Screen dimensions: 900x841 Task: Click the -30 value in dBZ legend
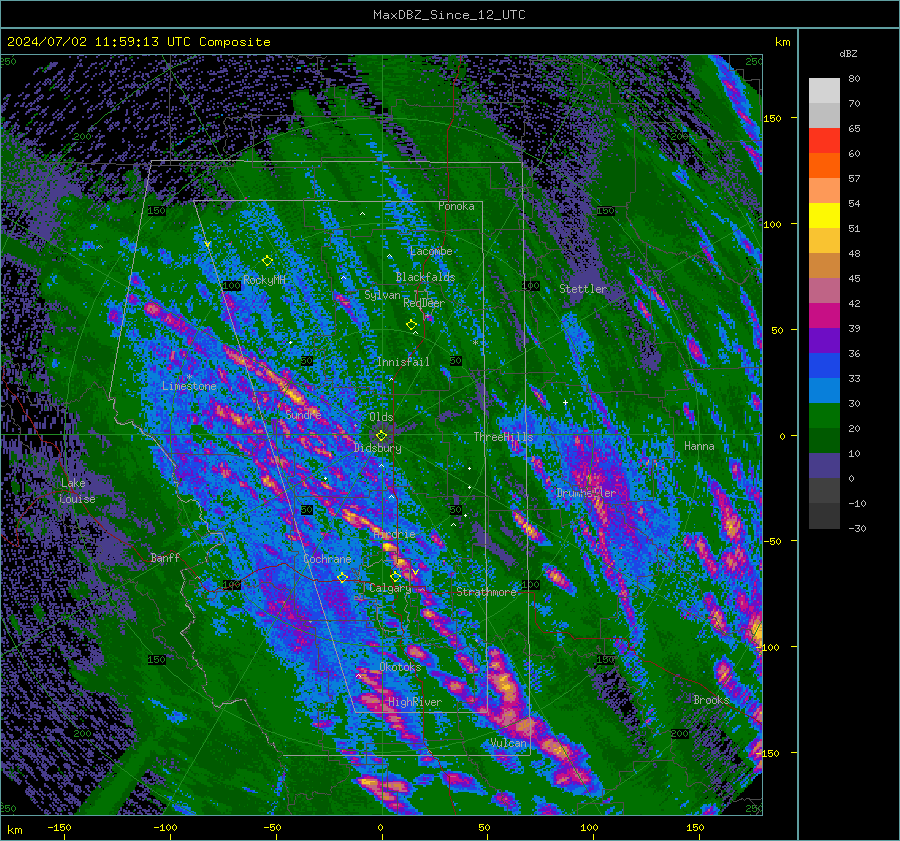pos(857,528)
